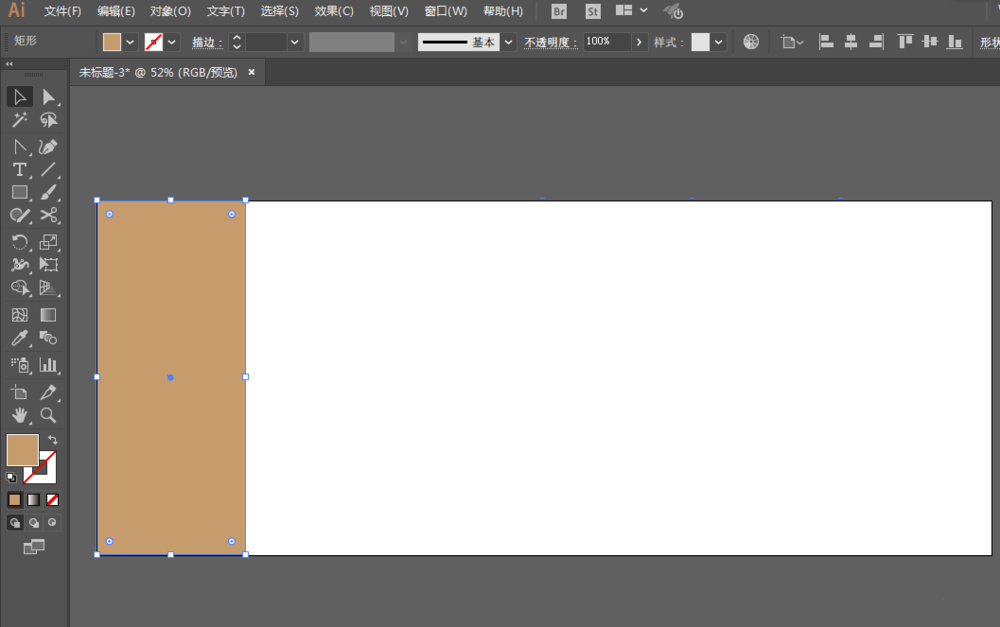Select the Magic Wand tool
Image resolution: width=1000 pixels, height=627 pixels.
[20, 121]
